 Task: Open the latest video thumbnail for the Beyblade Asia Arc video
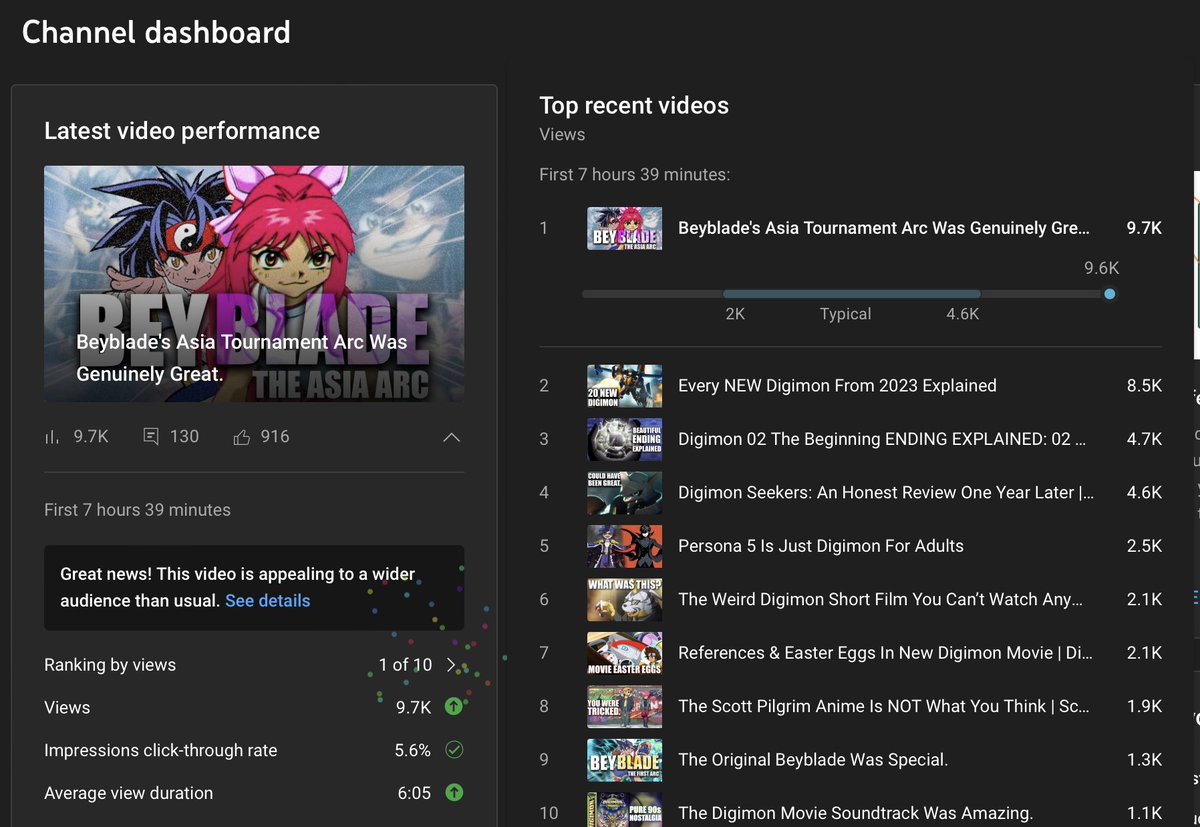pyautogui.click(x=254, y=284)
